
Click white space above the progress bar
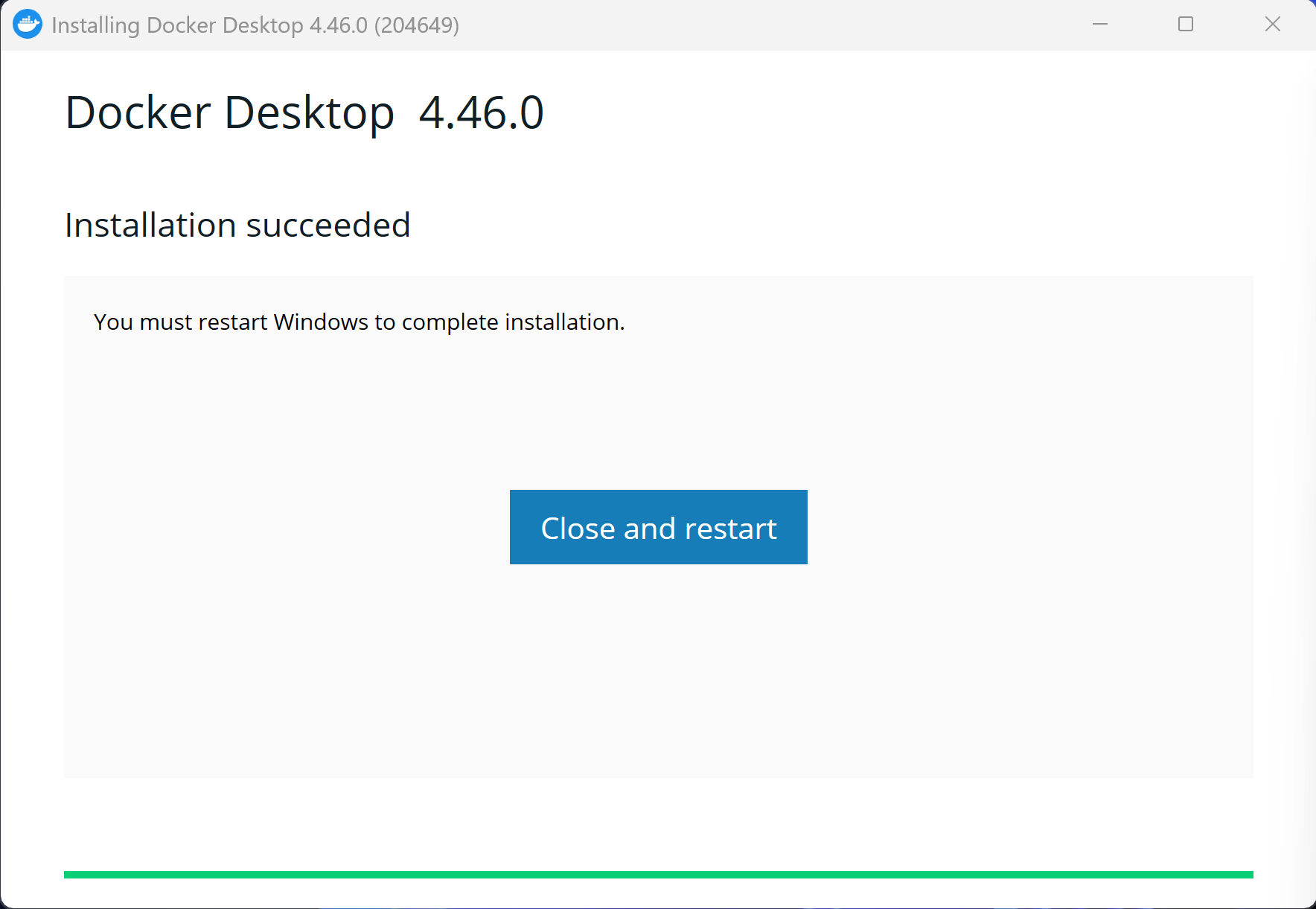point(658,823)
